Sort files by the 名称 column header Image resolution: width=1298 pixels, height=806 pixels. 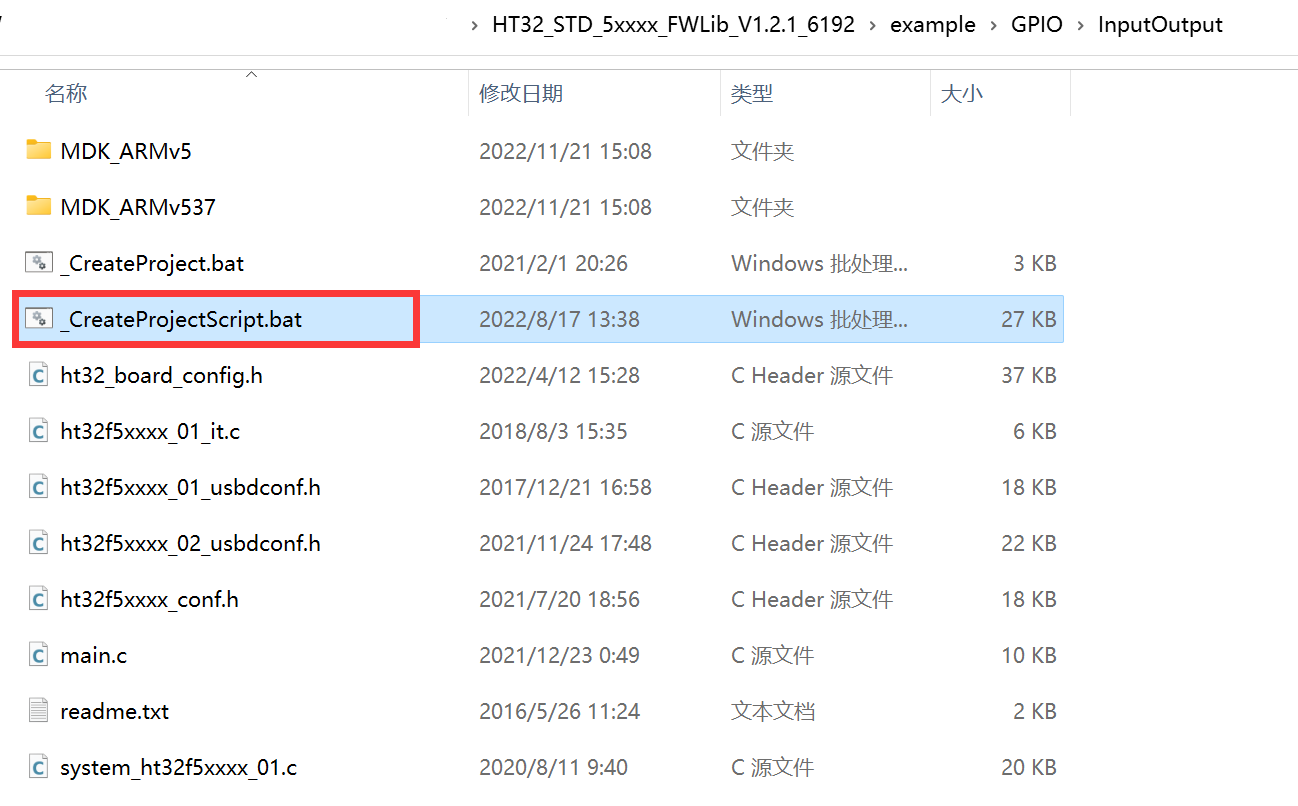(x=66, y=93)
